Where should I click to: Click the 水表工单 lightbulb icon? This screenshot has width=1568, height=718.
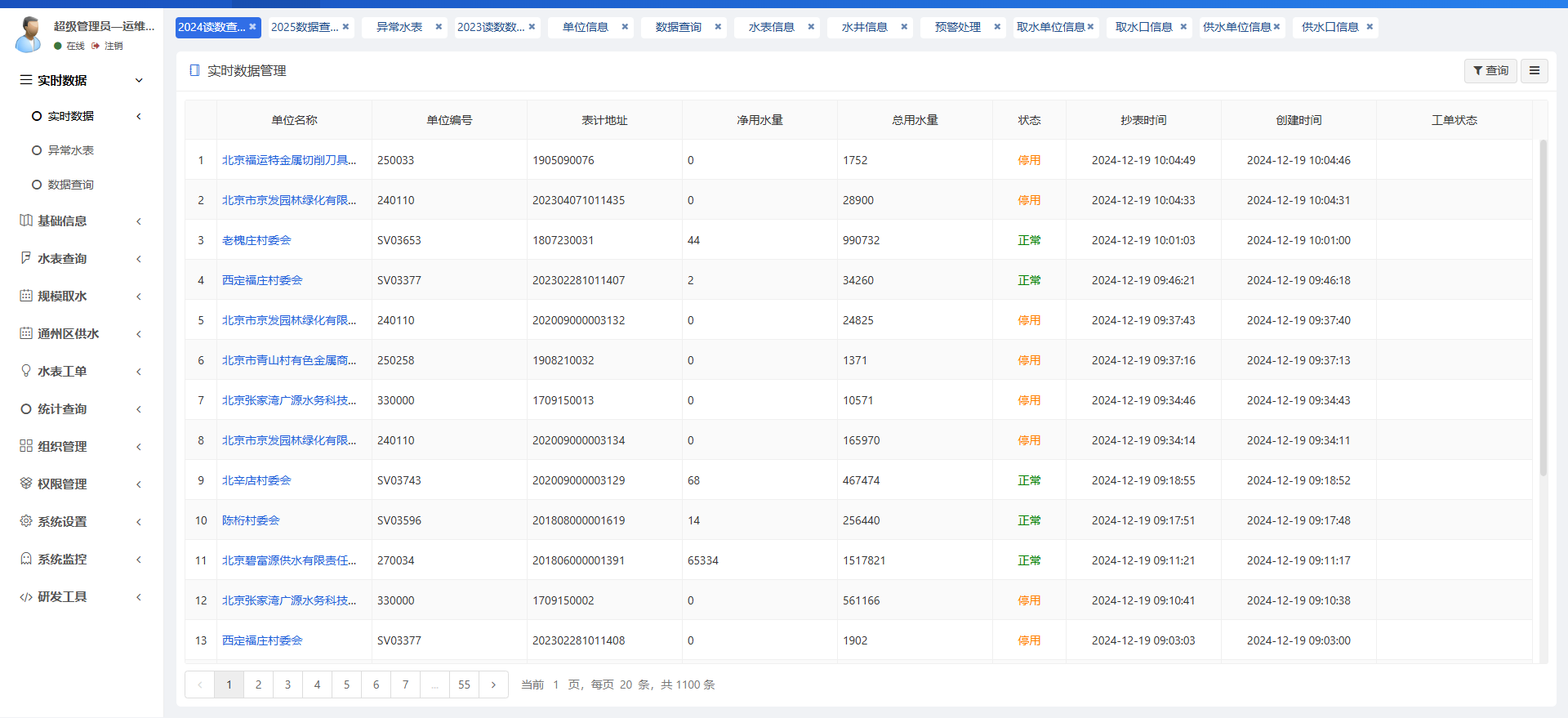(x=26, y=371)
